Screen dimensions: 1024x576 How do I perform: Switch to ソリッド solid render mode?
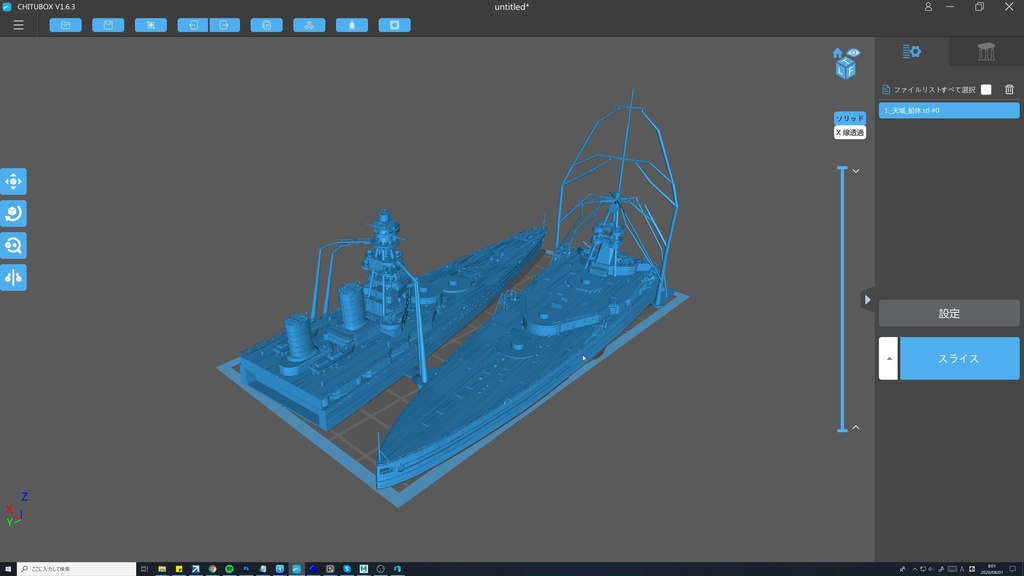click(x=850, y=118)
